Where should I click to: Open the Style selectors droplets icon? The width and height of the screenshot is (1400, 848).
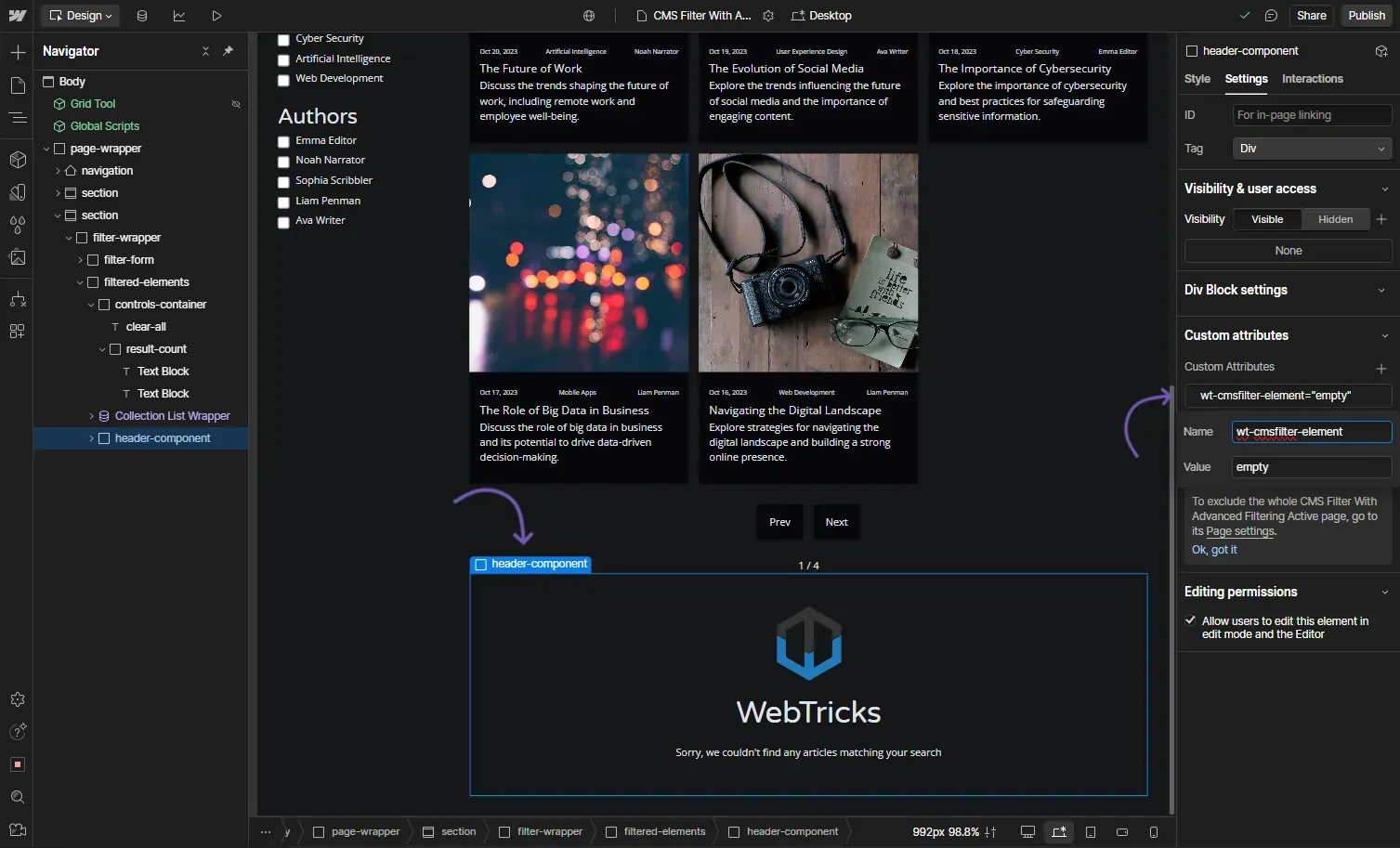18,225
